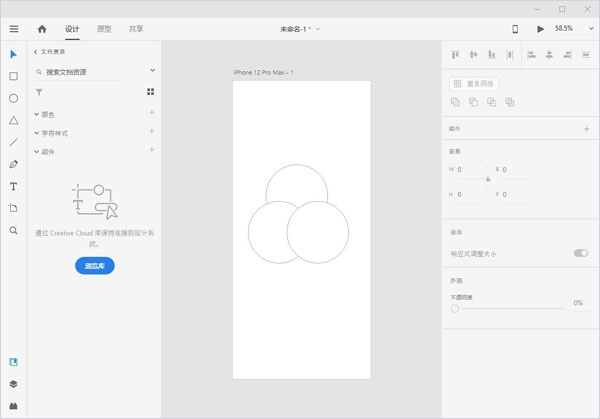
Task: Open the asset filter funnel
Action: pos(39,92)
